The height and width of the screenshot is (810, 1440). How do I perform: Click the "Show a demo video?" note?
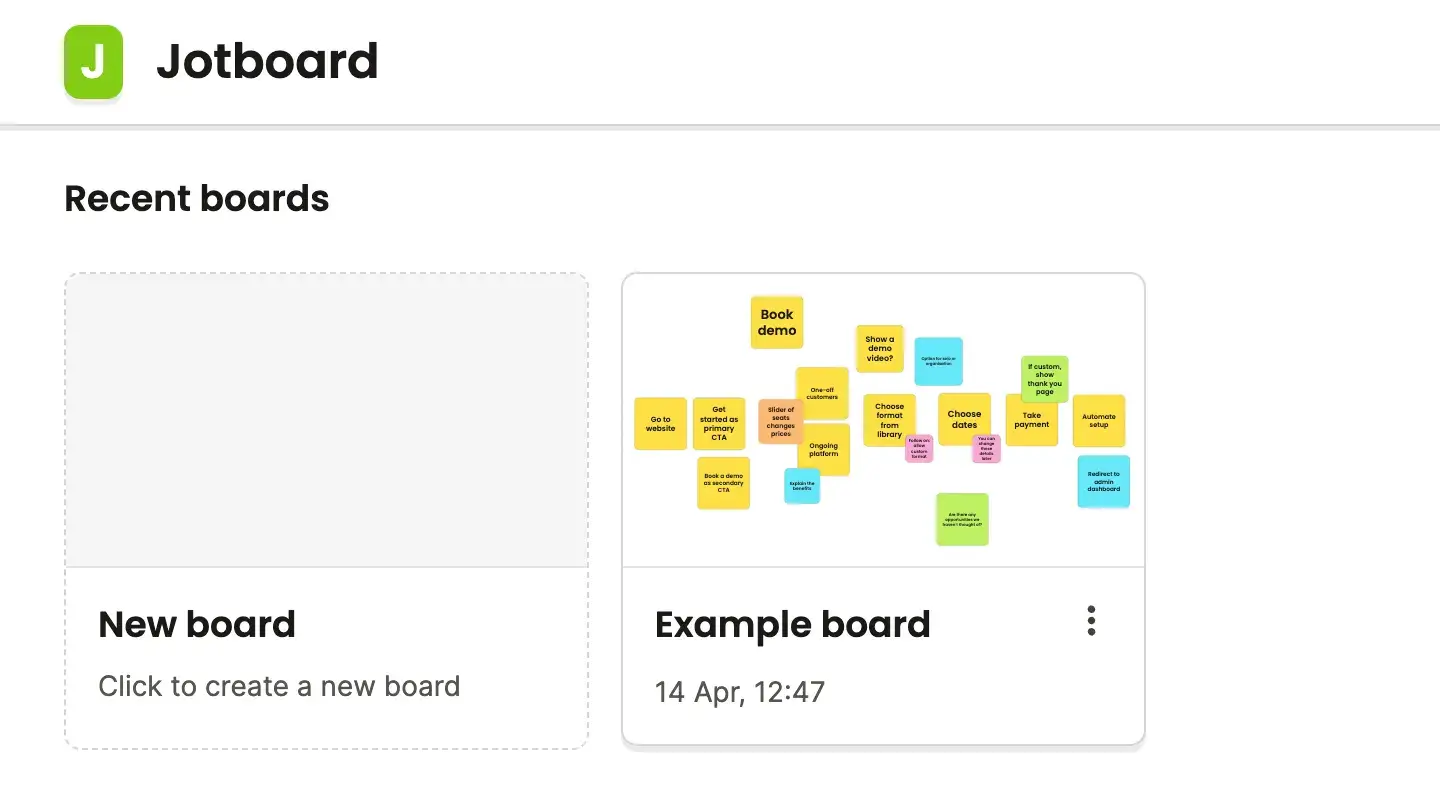click(879, 348)
